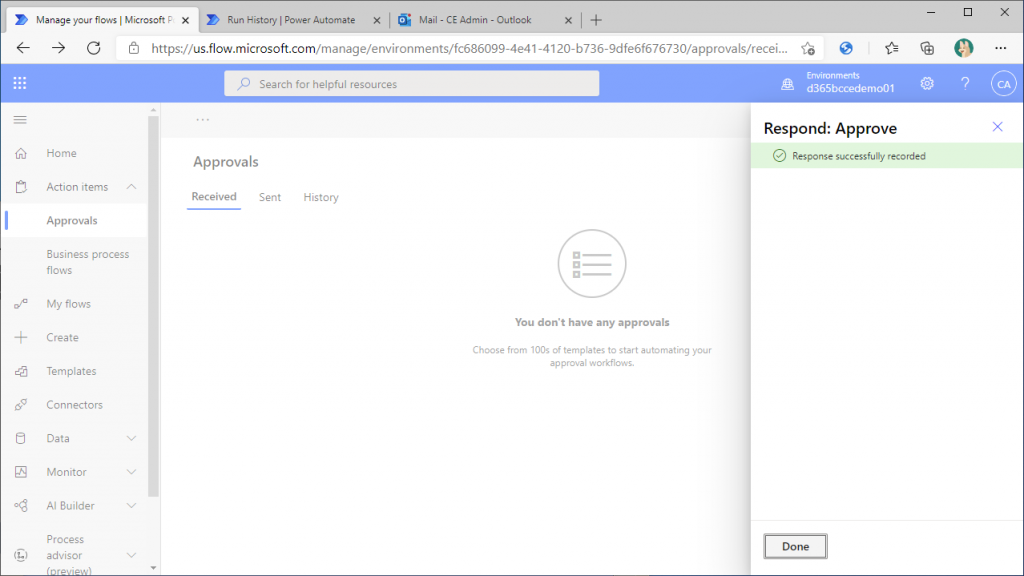Open browser Settings and more menu

click(1000, 48)
